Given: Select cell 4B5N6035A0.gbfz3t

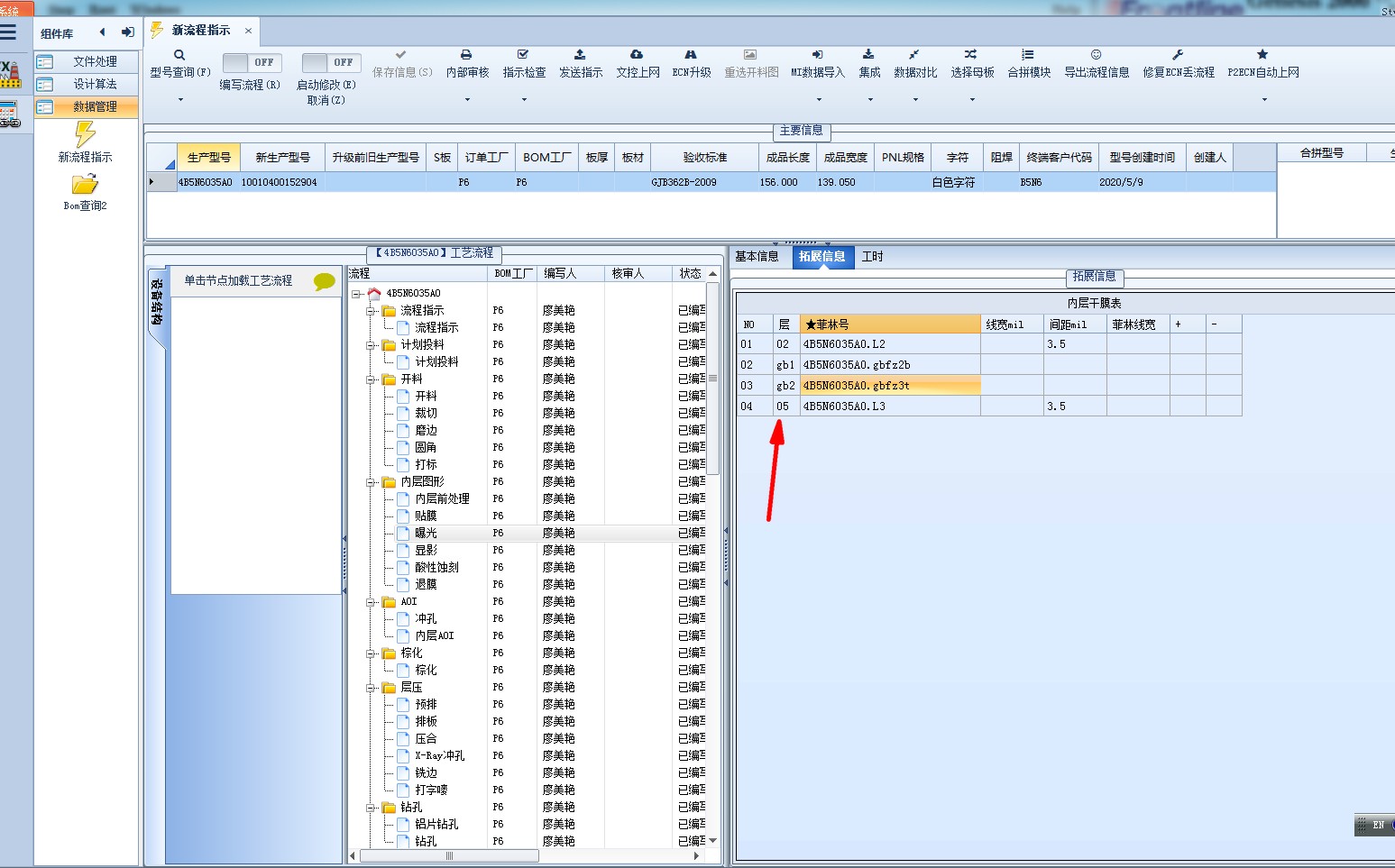Looking at the screenshot, I should coord(890,386).
